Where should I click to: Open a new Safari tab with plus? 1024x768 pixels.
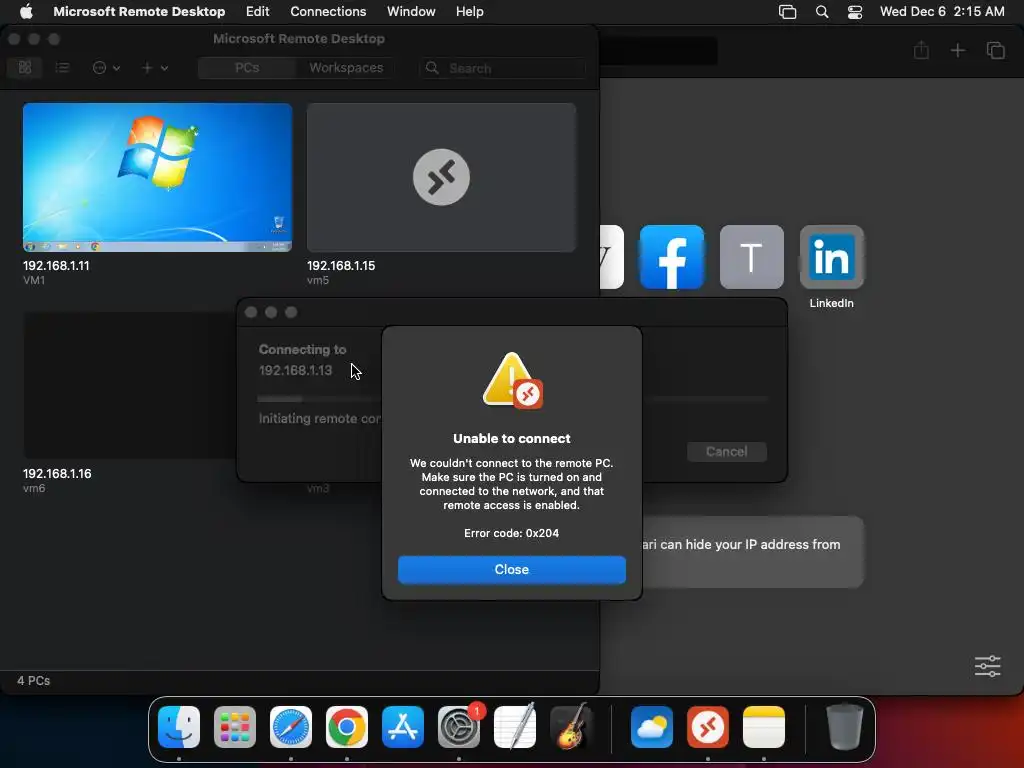[957, 50]
